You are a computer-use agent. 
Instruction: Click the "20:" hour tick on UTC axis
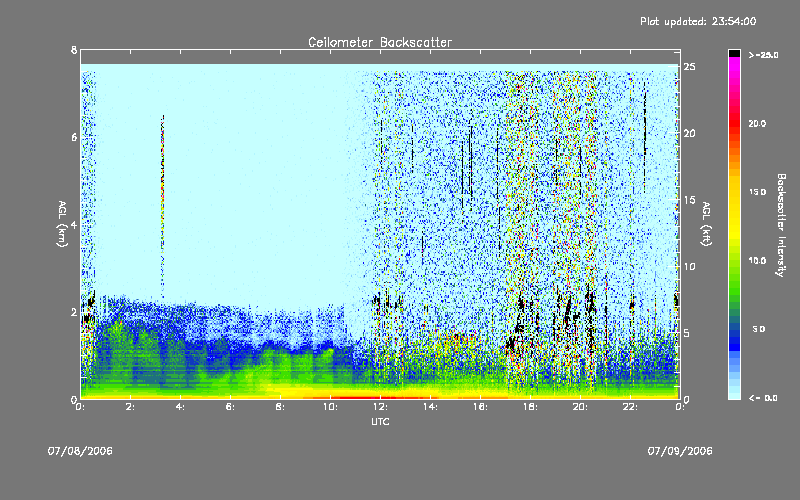tap(580, 407)
